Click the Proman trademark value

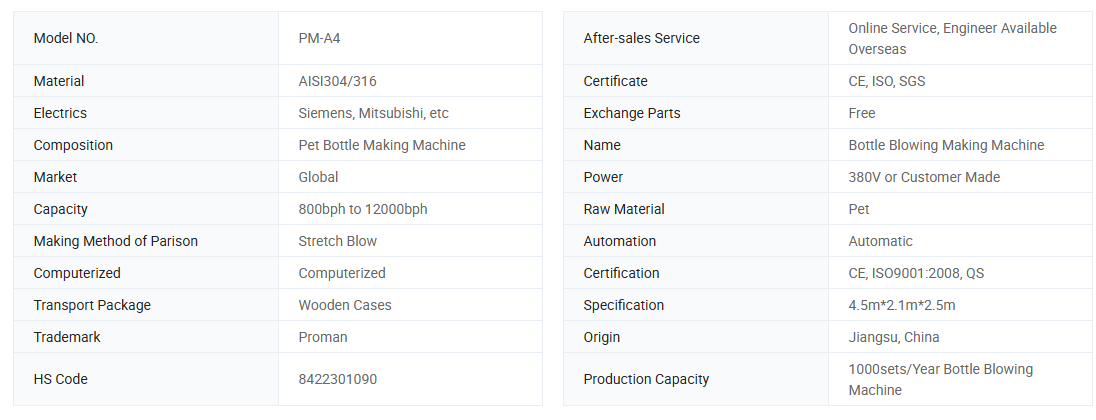click(323, 337)
